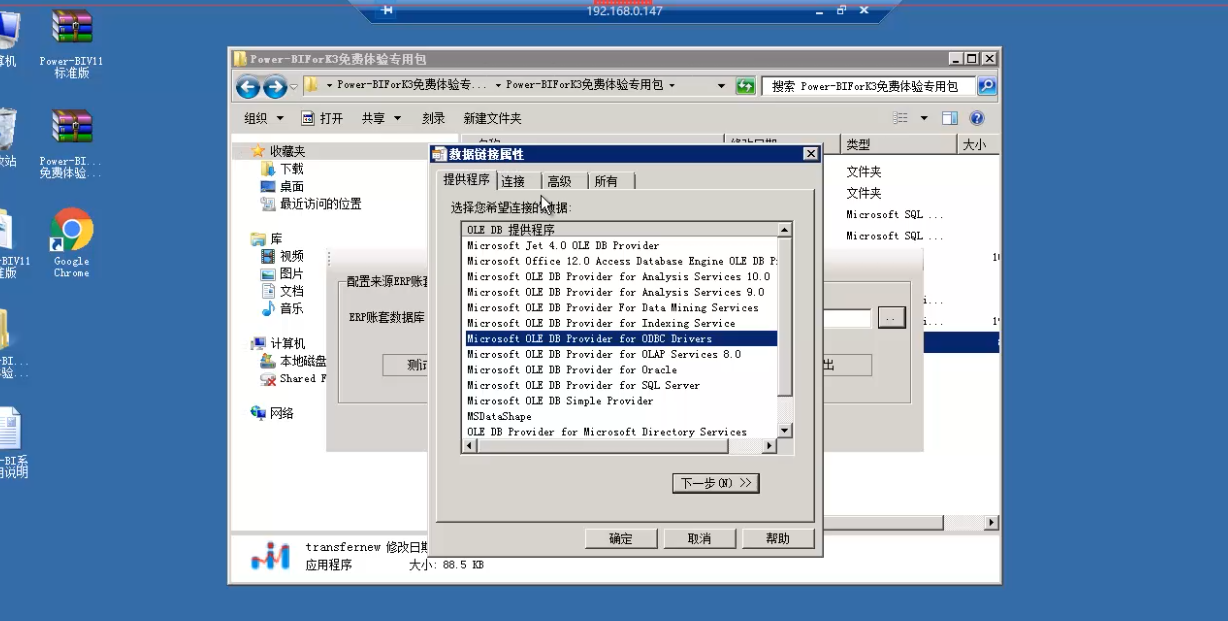This screenshot has width=1228, height=621.
Task: Click the 刻录 toolbar item
Action: coord(433,118)
